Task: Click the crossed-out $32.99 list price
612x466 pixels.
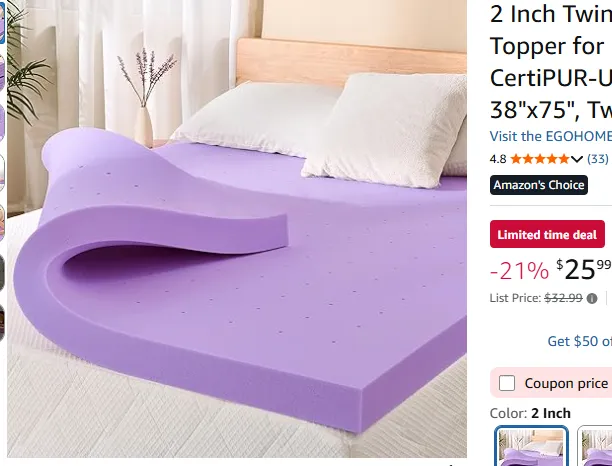Action: pyautogui.click(x=563, y=298)
